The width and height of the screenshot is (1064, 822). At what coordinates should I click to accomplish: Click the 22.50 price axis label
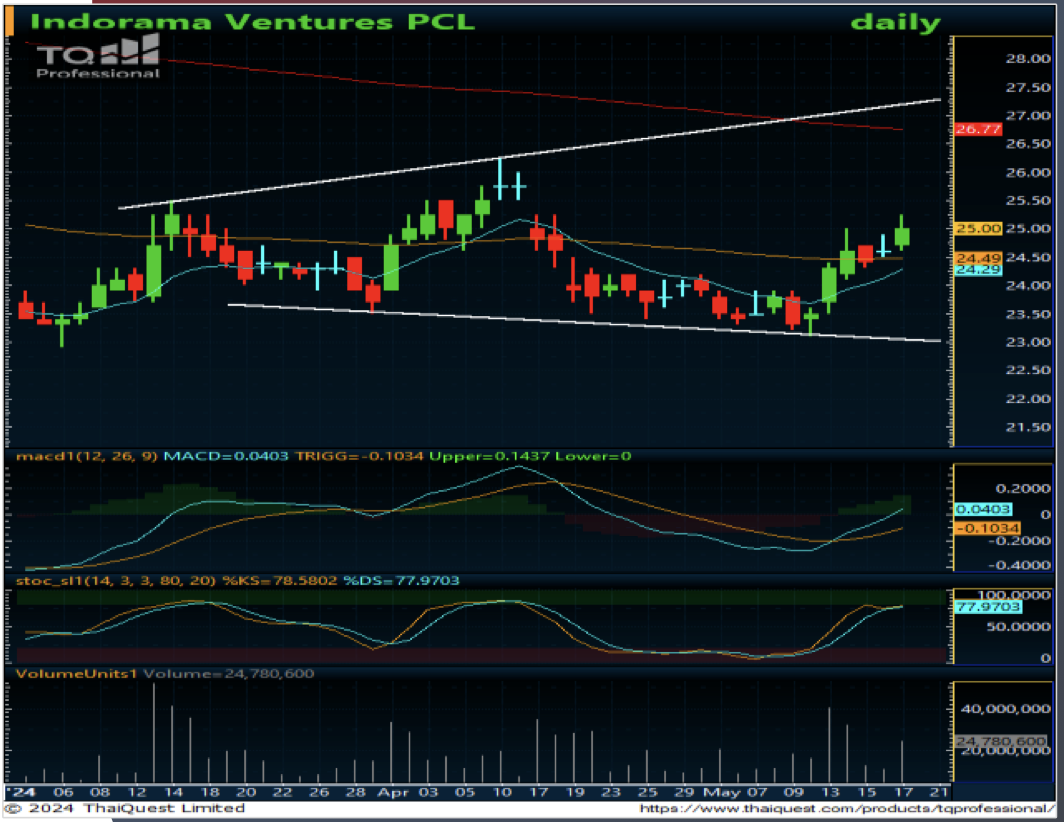point(1028,370)
